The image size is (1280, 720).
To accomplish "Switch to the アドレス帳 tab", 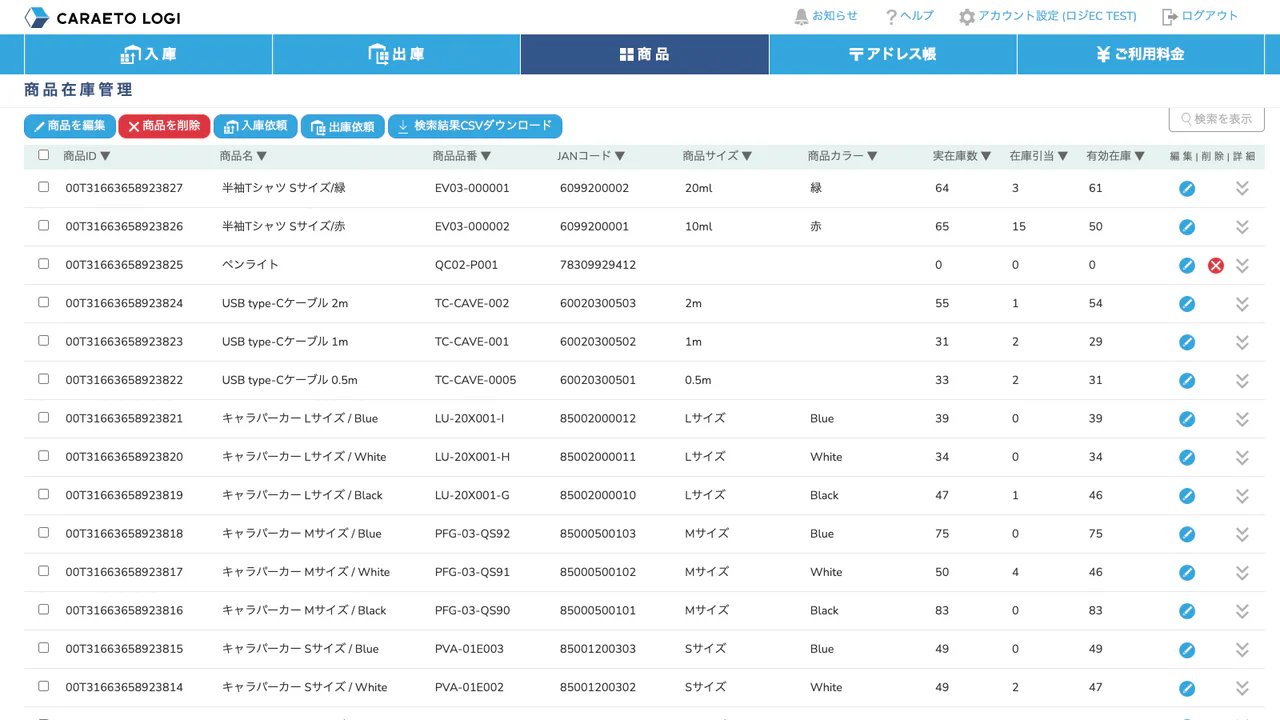I will [893, 54].
